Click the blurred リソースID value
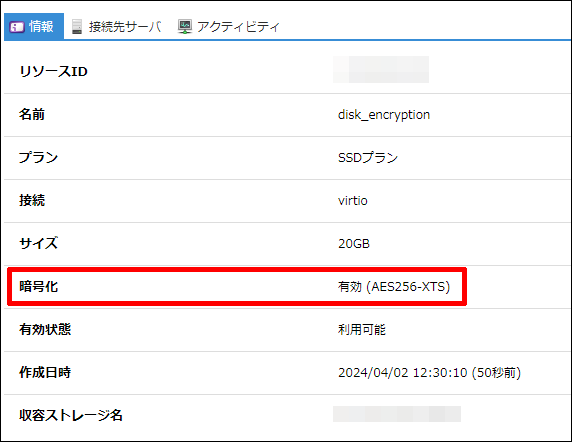 (381, 70)
